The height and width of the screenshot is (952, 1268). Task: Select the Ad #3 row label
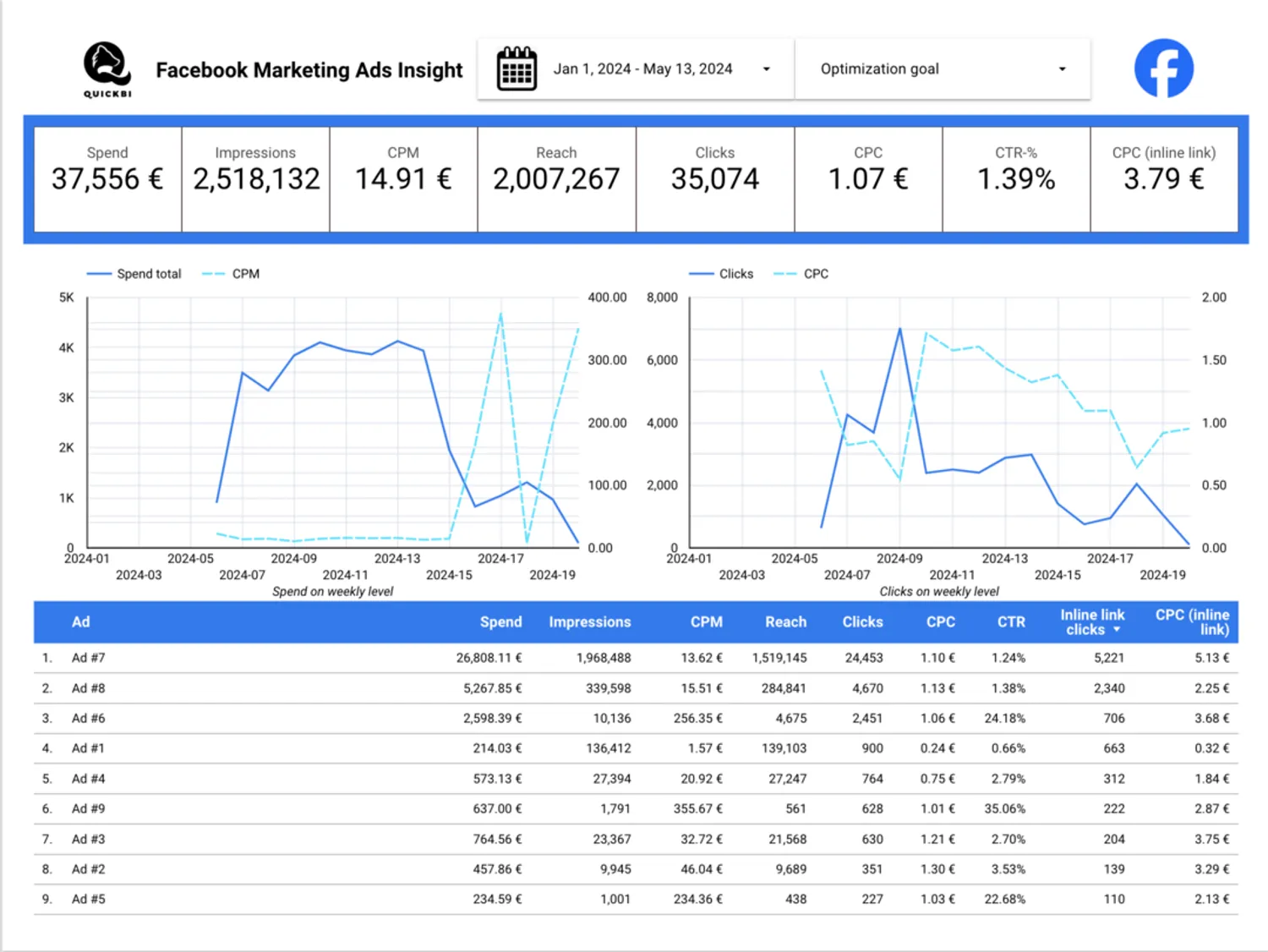[x=88, y=840]
